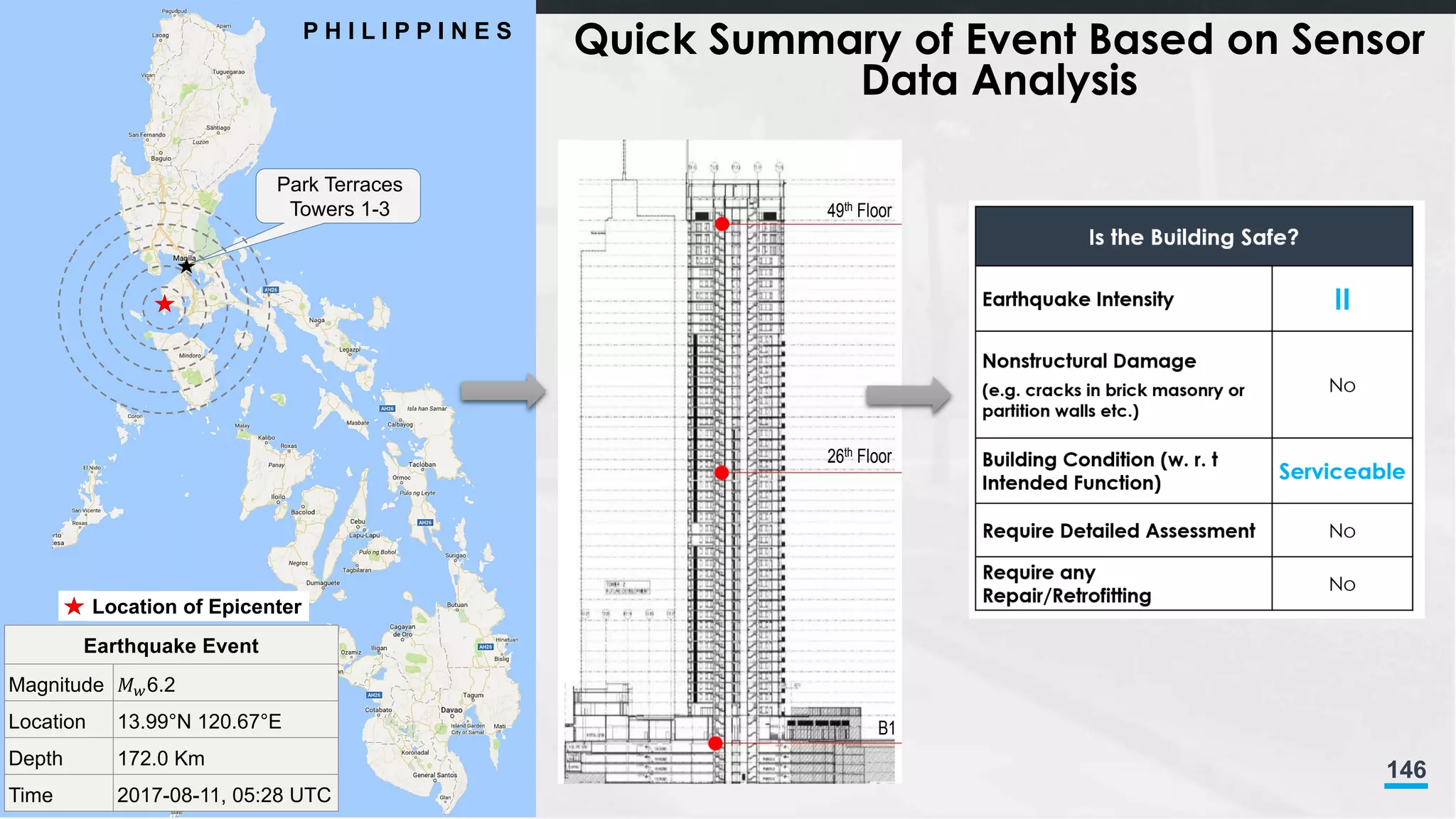Click the 'Bacolod' city label on the map
Screen dimensions: 1456x819
click(x=303, y=512)
